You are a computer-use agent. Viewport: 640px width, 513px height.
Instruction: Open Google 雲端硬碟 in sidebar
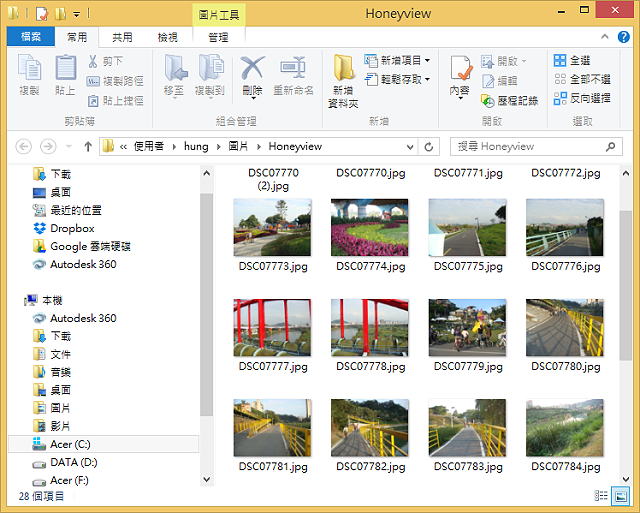coord(82,247)
